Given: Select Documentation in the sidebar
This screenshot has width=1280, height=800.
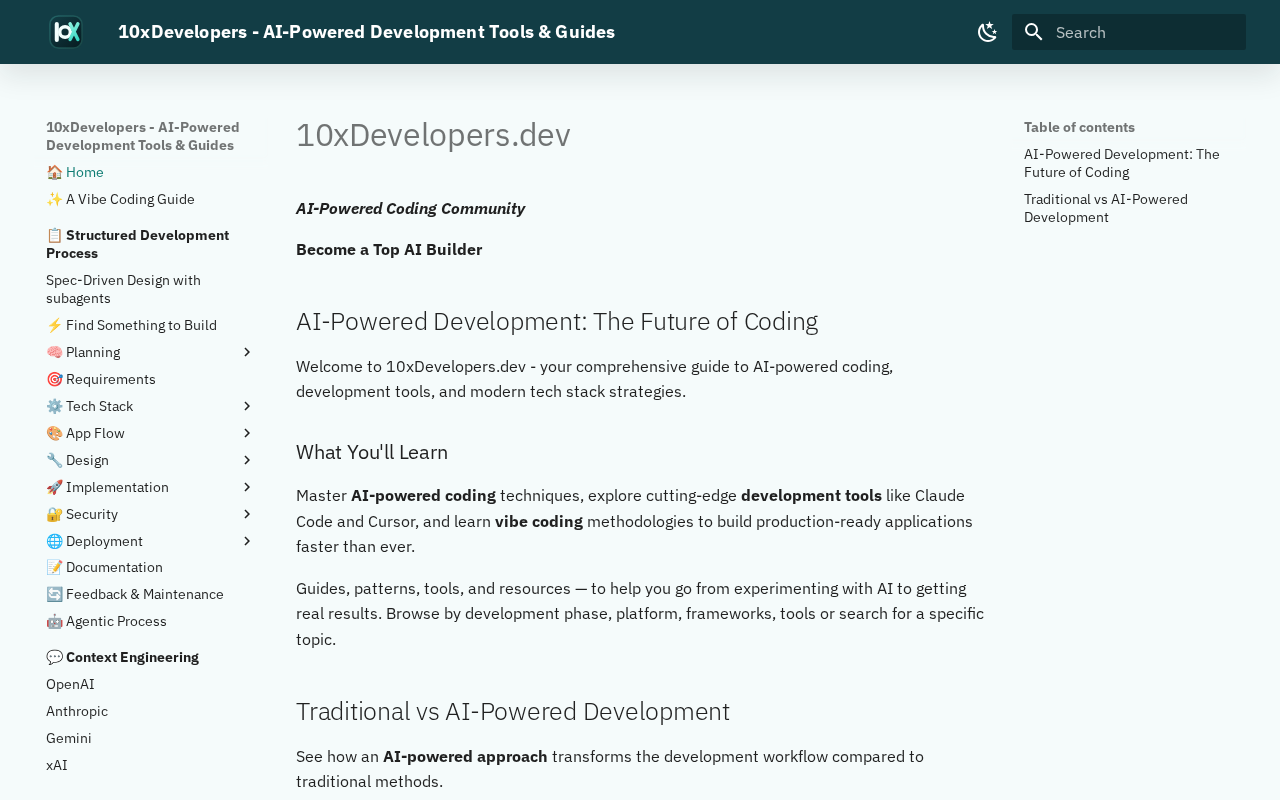Looking at the screenshot, I should tap(113, 567).
